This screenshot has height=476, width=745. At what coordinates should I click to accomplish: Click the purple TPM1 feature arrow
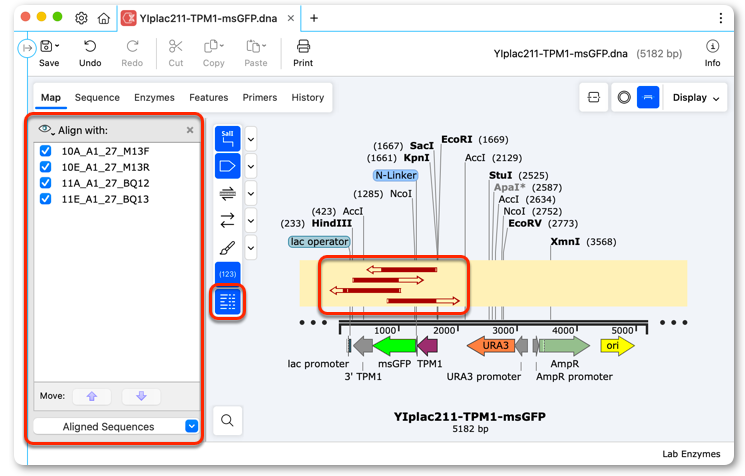pos(427,345)
